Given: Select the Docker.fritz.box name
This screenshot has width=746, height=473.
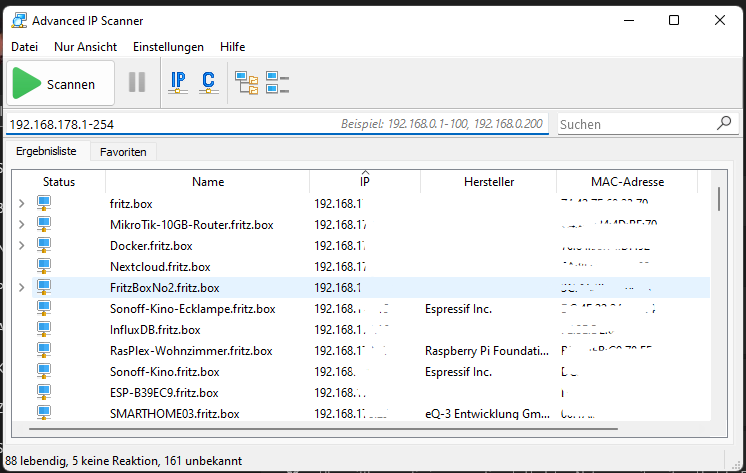Looking at the screenshot, I should [151, 246].
